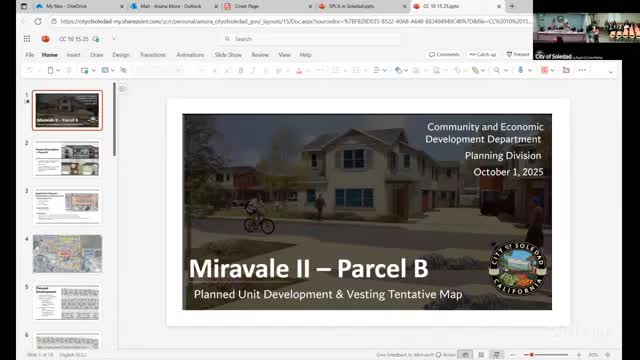Expand Layout dropdown arrow

[113, 70]
